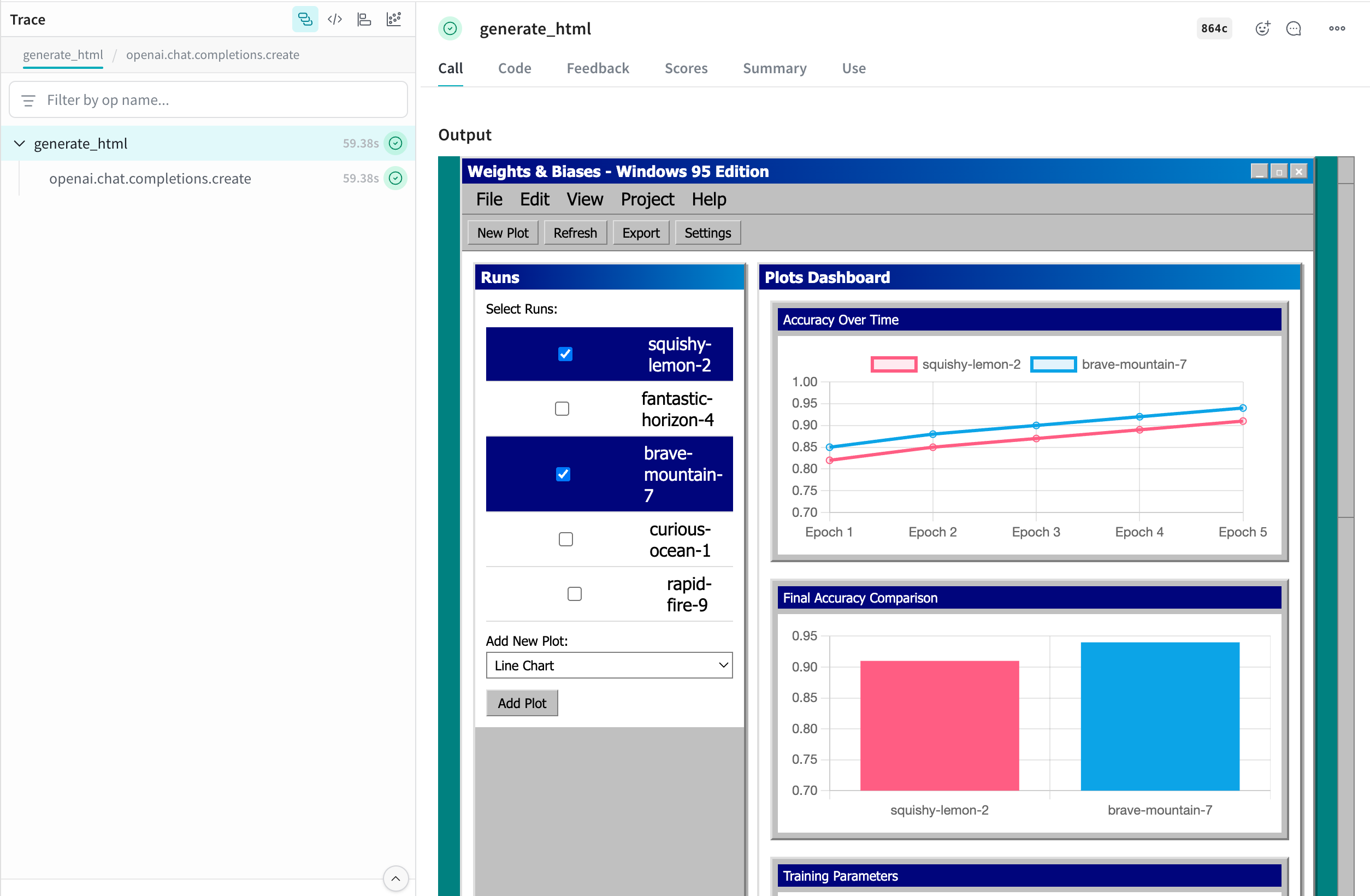
Task: Open the Summary tab
Action: click(x=774, y=68)
